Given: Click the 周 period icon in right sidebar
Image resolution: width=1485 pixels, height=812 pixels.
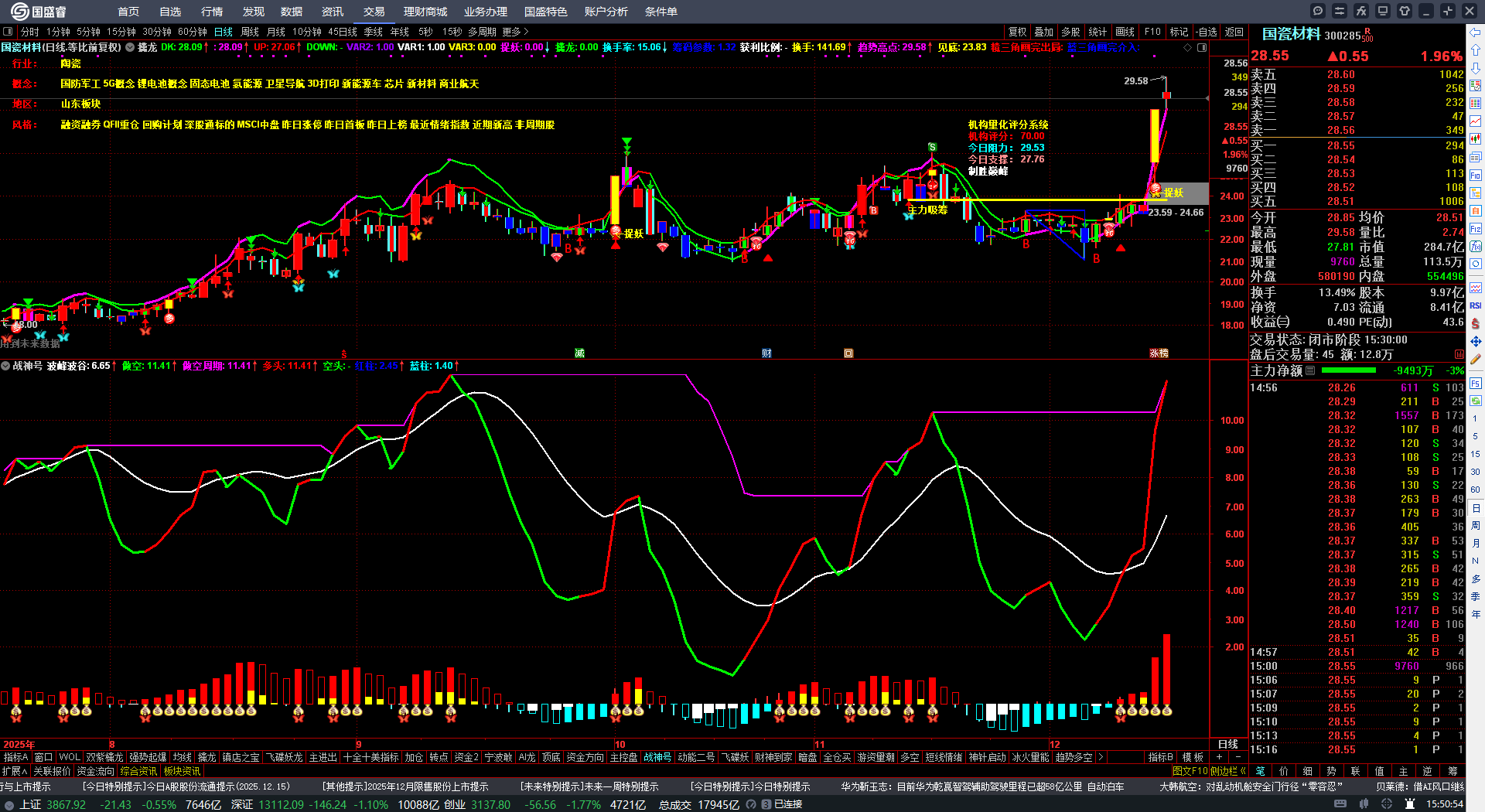Looking at the screenshot, I should click(1476, 526).
